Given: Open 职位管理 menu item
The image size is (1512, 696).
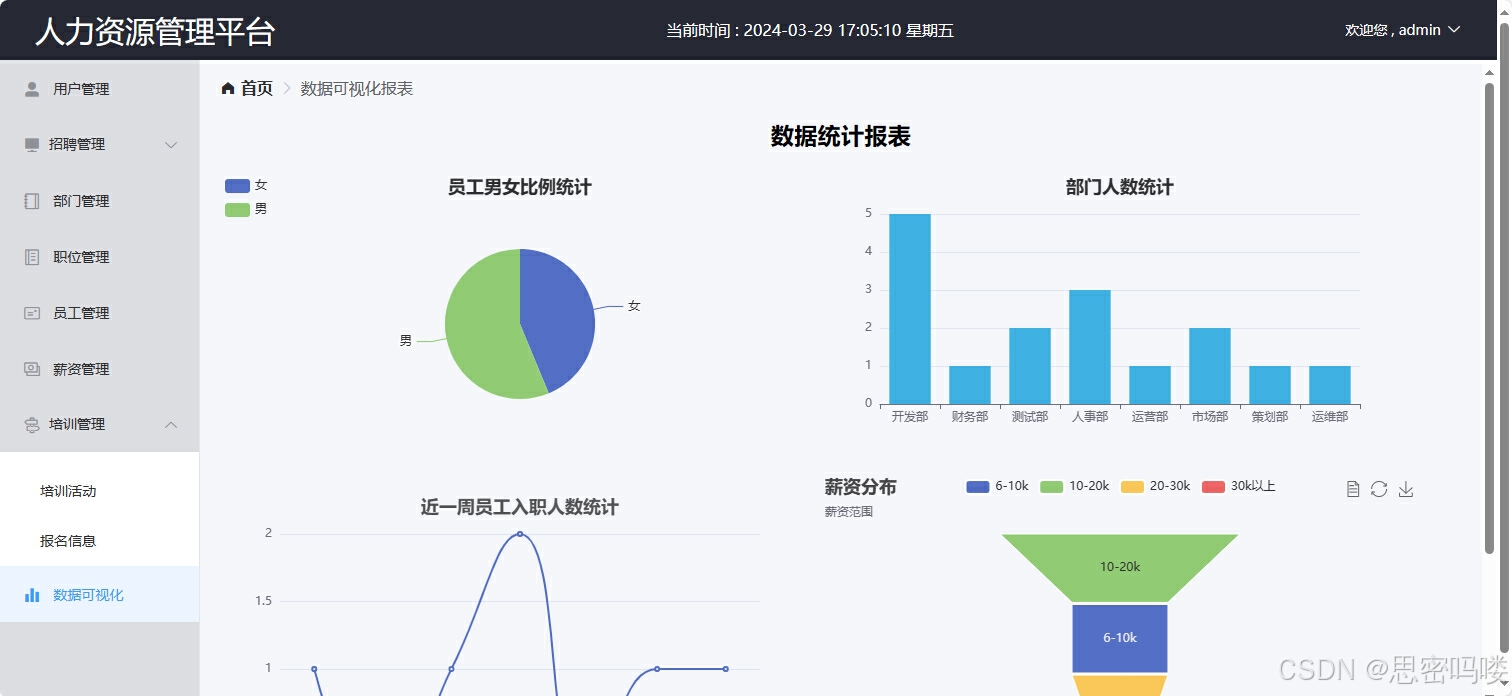Looking at the screenshot, I should point(99,257).
